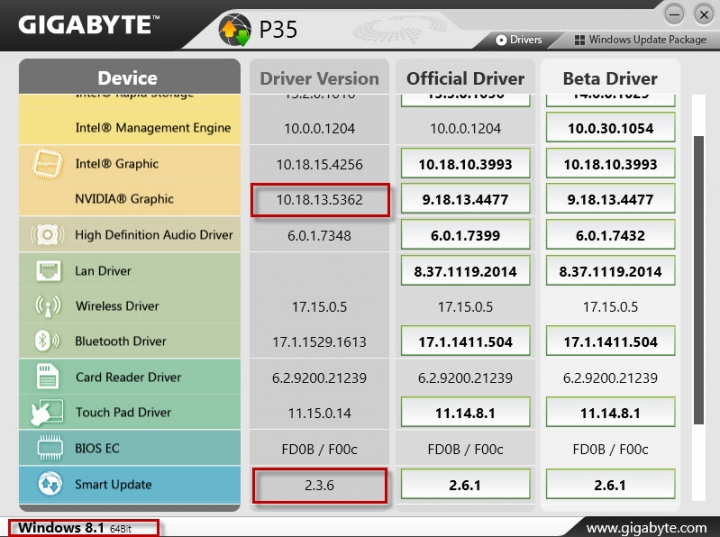The height and width of the screenshot is (537, 720).
Task: Install Intel Graphic beta driver 10.18.10.3993
Action: [x=610, y=164]
